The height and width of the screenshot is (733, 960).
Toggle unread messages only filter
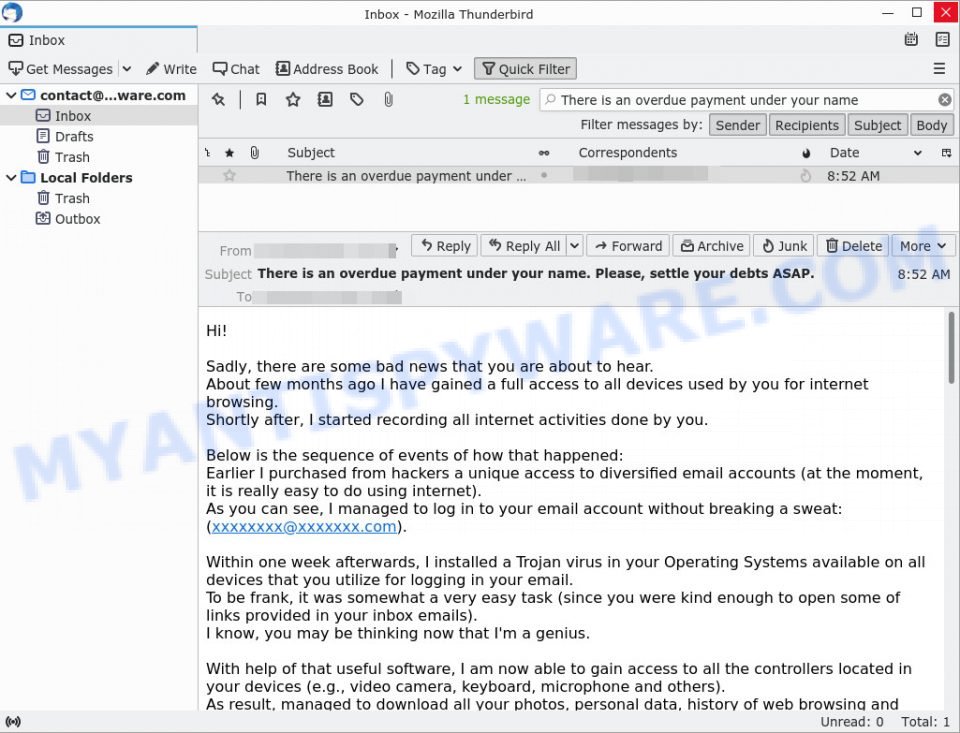pos(261,99)
